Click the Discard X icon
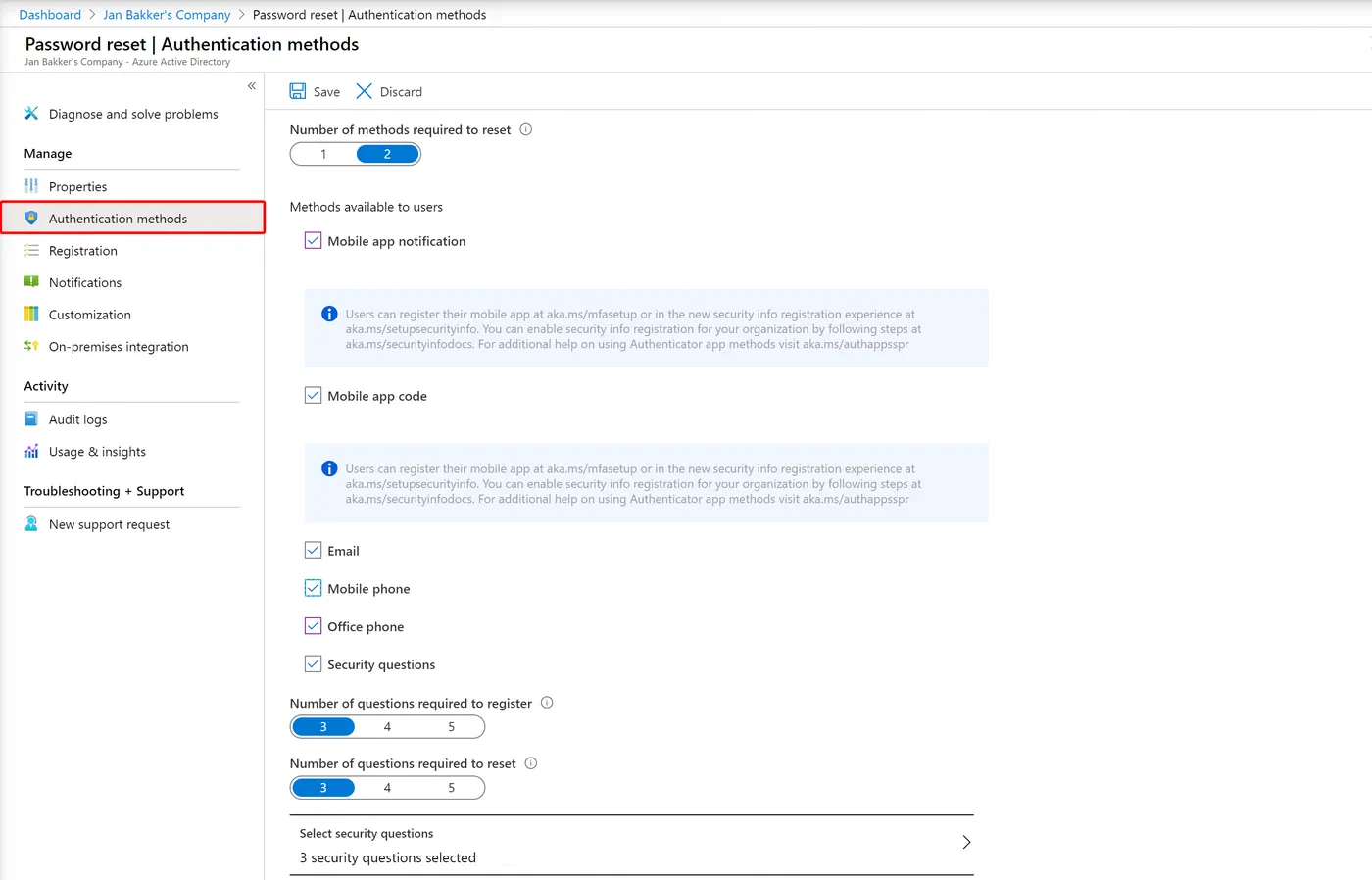Screen dimensions: 1372x880 (x=364, y=91)
